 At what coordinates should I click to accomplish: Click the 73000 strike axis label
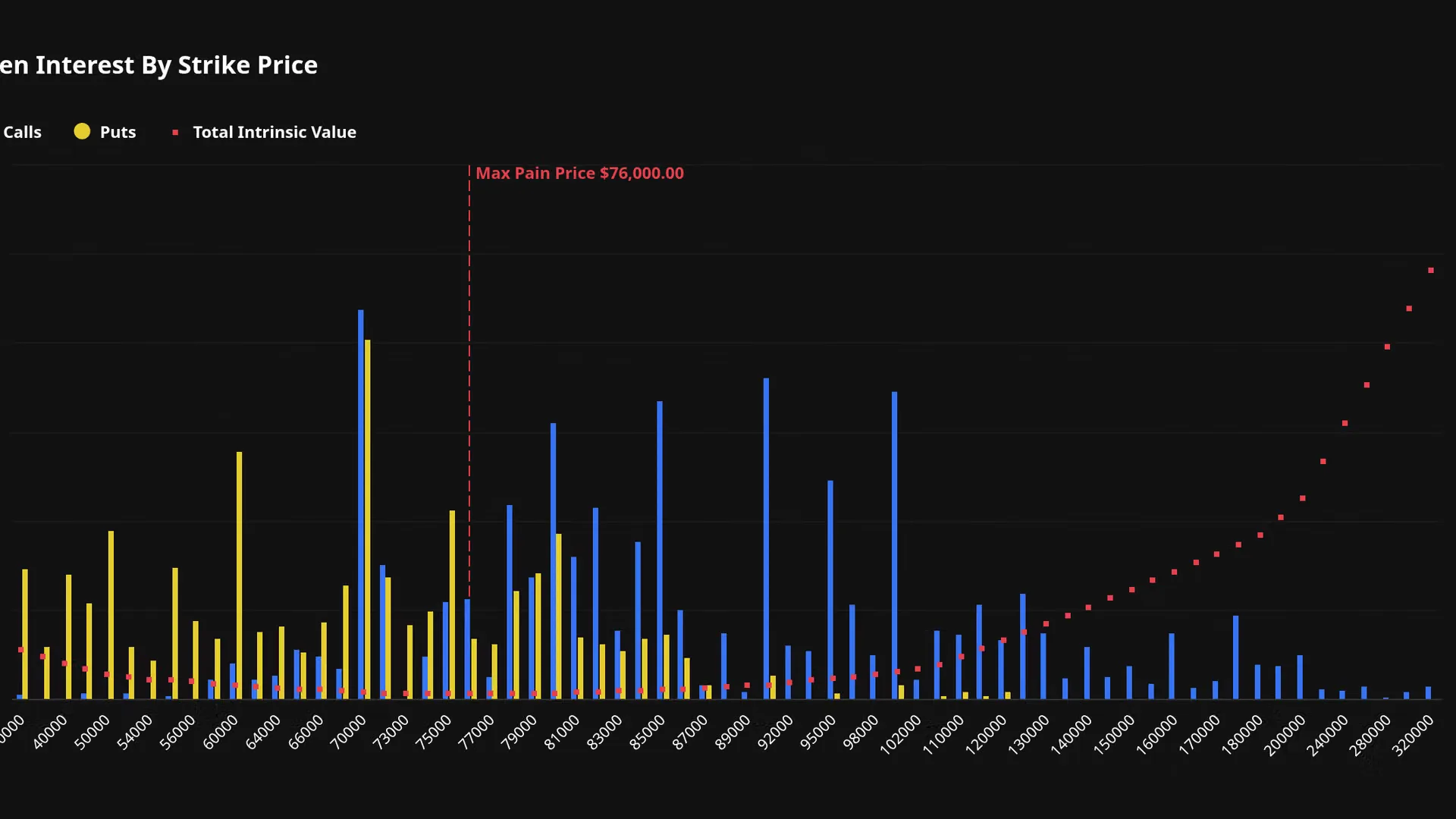coord(391,733)
